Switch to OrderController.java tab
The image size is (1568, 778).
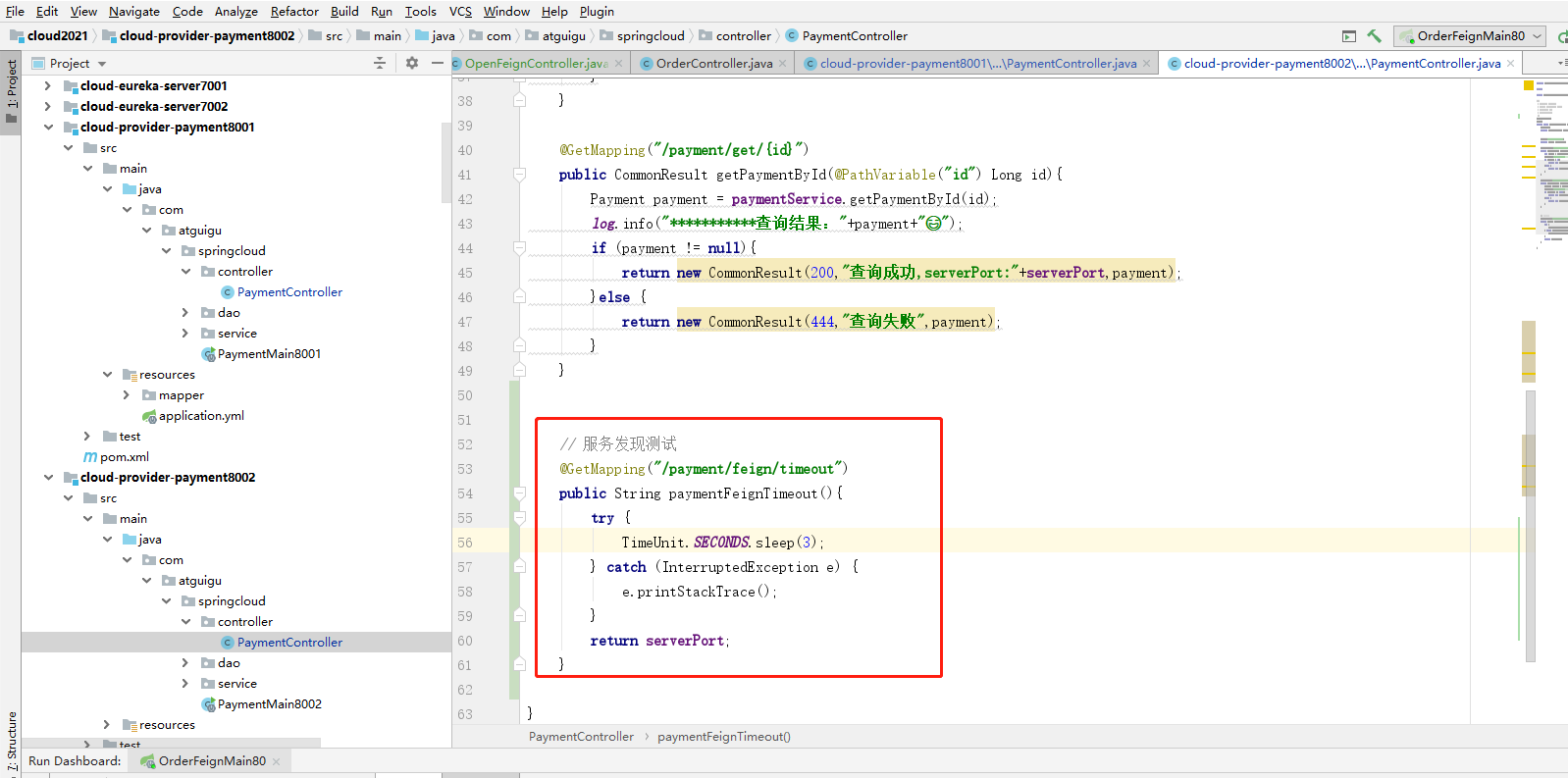[714, 63]
